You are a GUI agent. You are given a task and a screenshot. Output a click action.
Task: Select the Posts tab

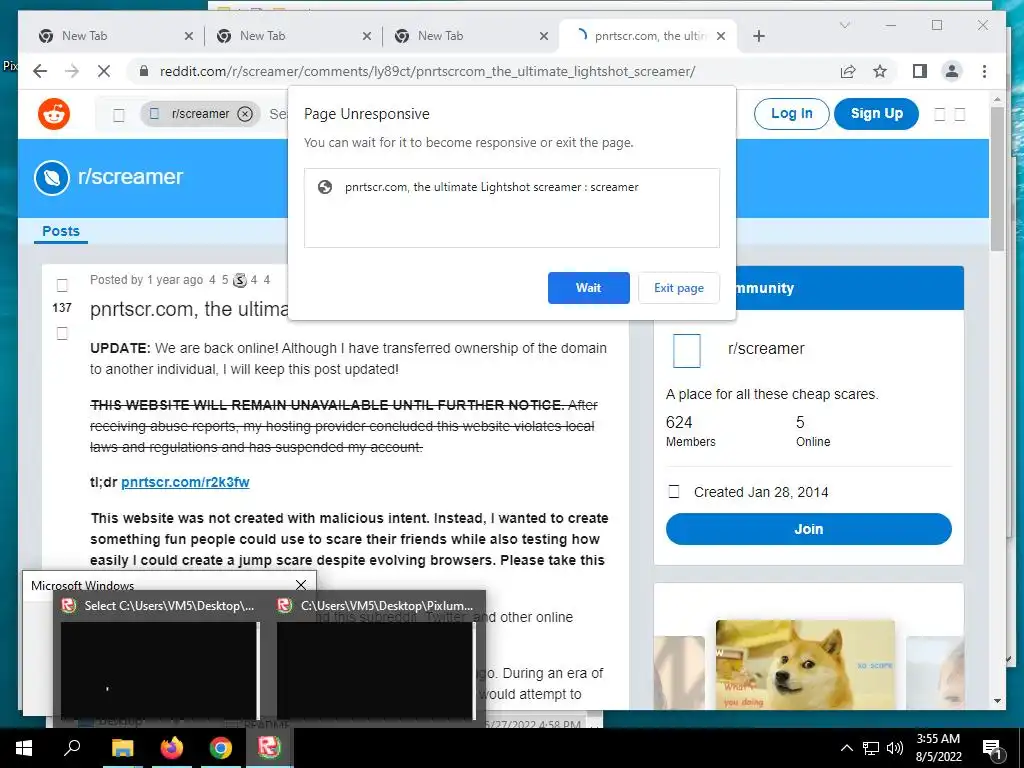tap(61, 231)
